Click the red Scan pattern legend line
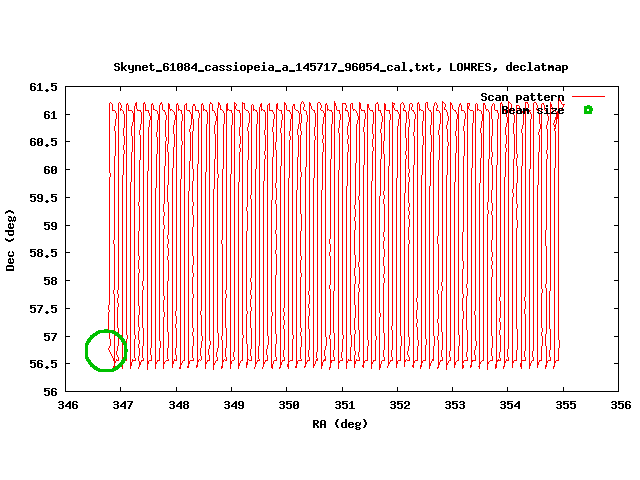640x480 pixels. coord(588,97)
